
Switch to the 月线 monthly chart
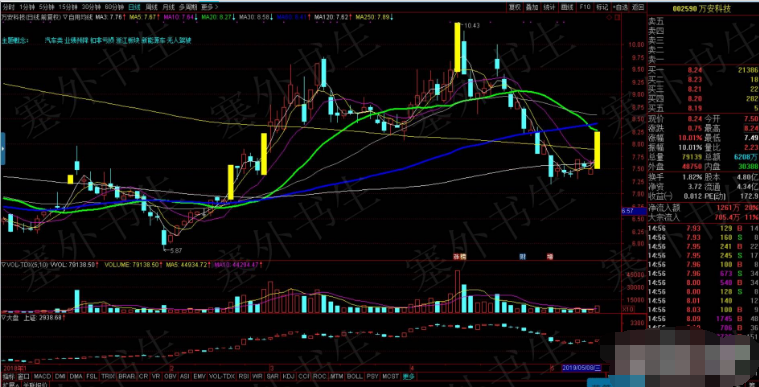pos(168,7)
